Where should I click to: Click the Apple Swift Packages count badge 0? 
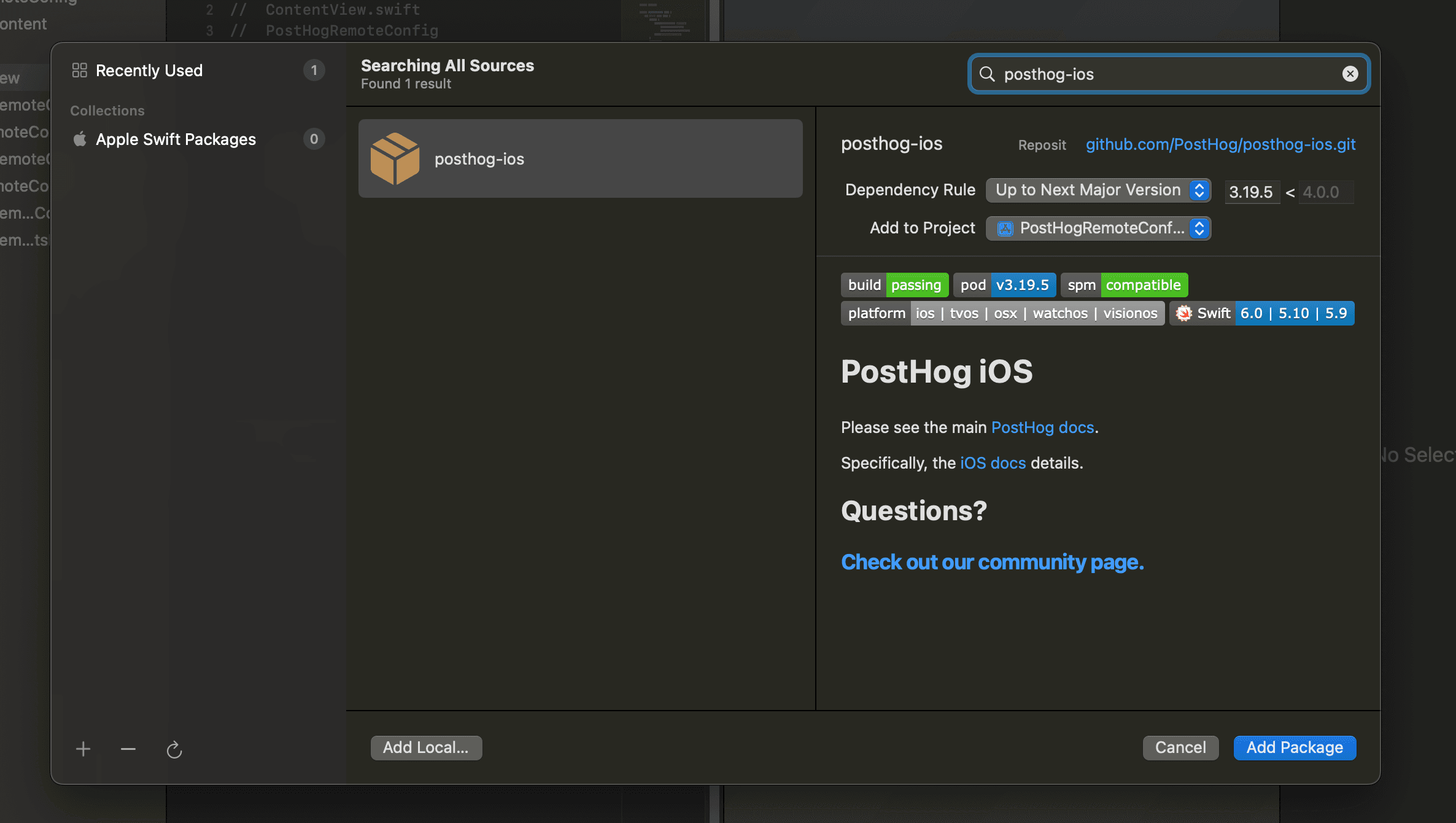pos(314,139)
